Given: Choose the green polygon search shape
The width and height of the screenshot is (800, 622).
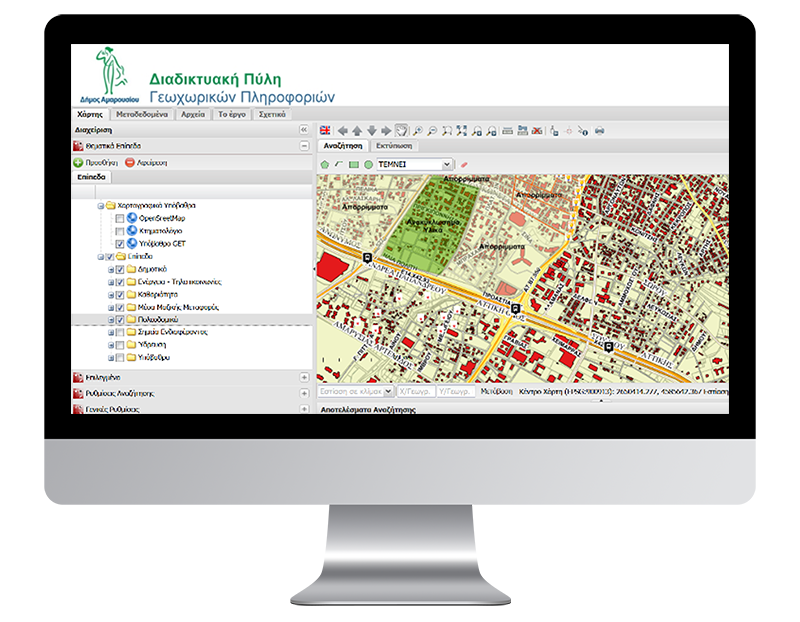Looking at the screenshot, I should coord(324,164).
